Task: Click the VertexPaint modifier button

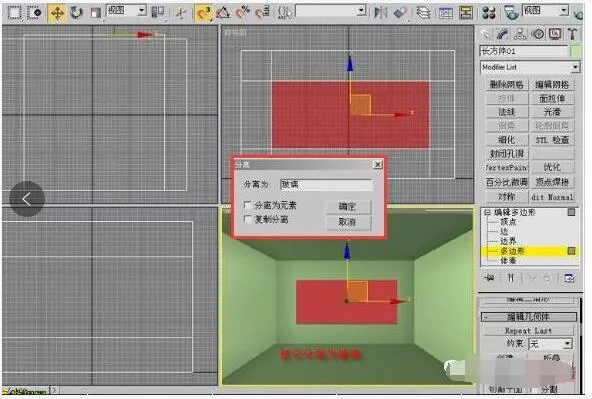Action: pos(506,167)
